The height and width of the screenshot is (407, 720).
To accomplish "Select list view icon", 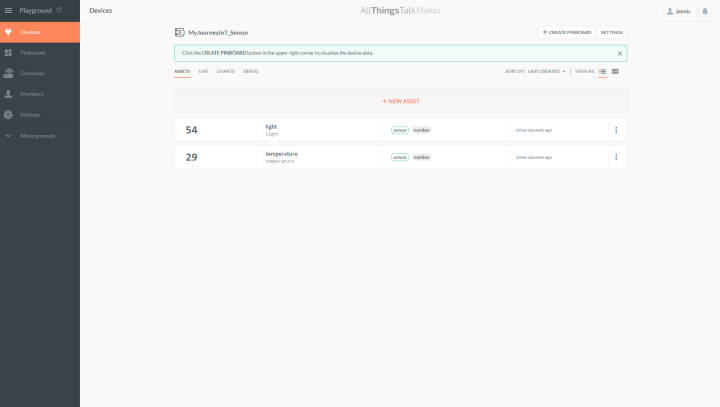I will (x=602, y=71).
